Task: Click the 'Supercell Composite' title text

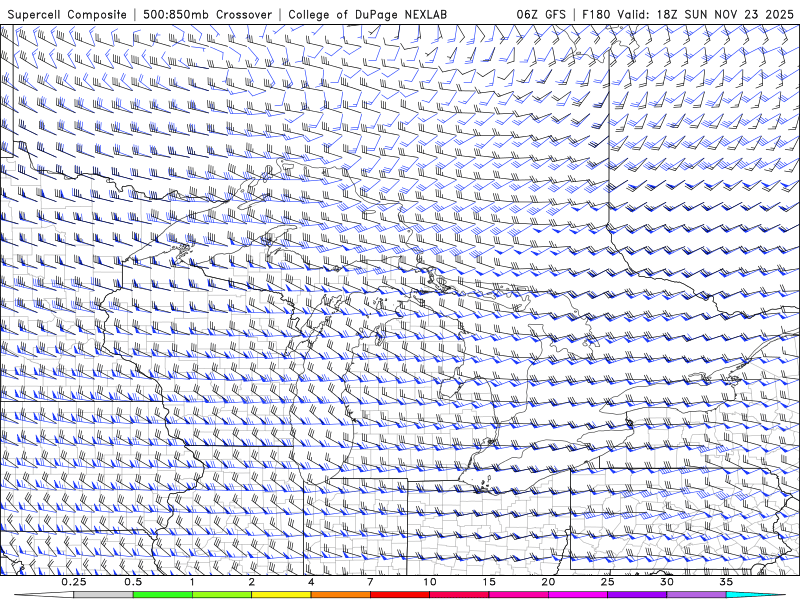Action: tap(67, 15)
